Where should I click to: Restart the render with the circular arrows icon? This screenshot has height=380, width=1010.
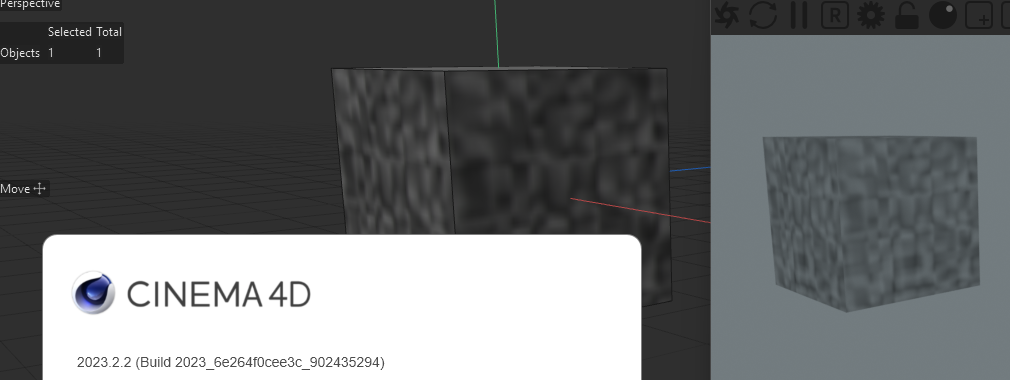(x=763, y=15)
